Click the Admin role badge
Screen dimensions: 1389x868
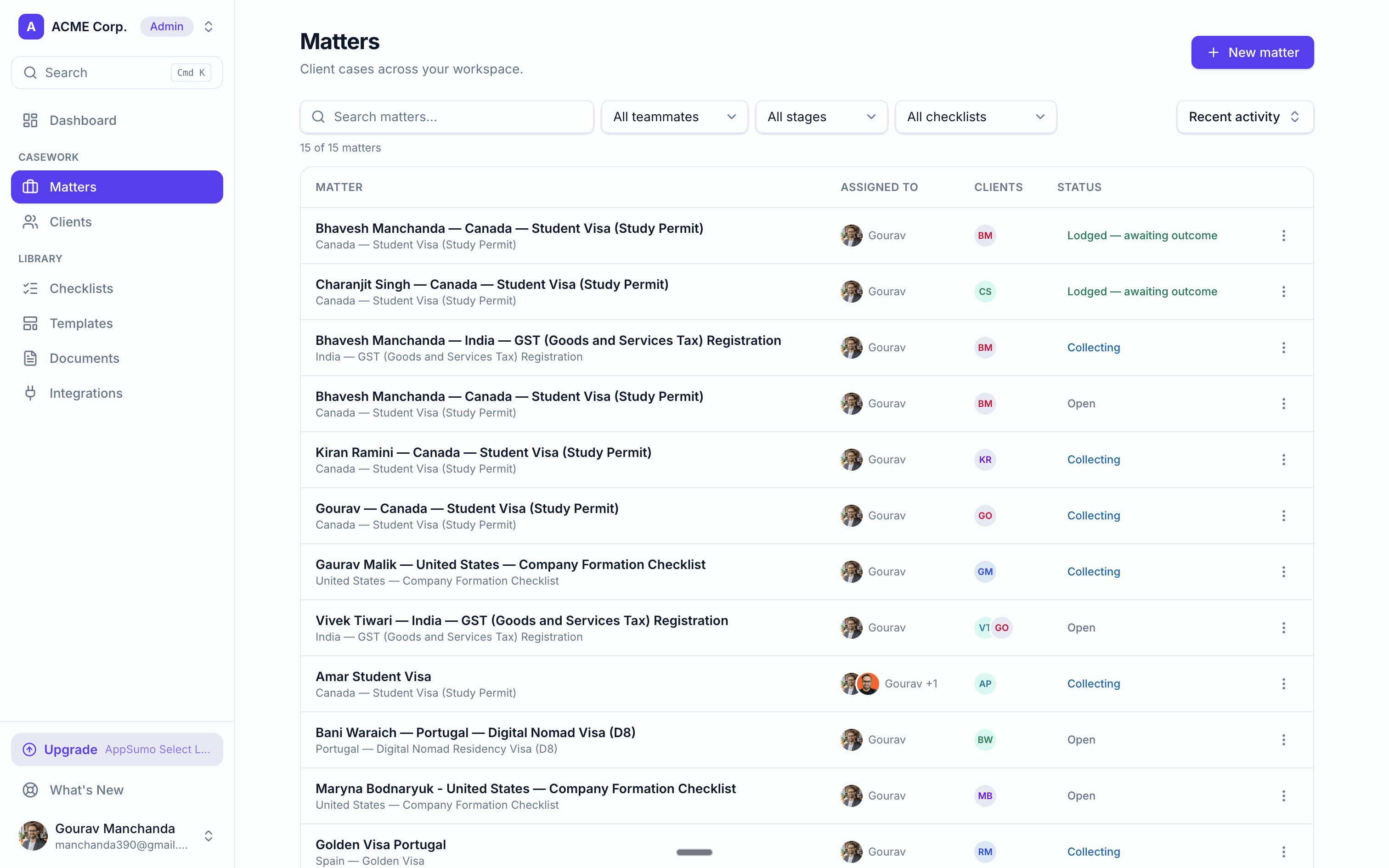pyautogui.click(x=166, y=27)
